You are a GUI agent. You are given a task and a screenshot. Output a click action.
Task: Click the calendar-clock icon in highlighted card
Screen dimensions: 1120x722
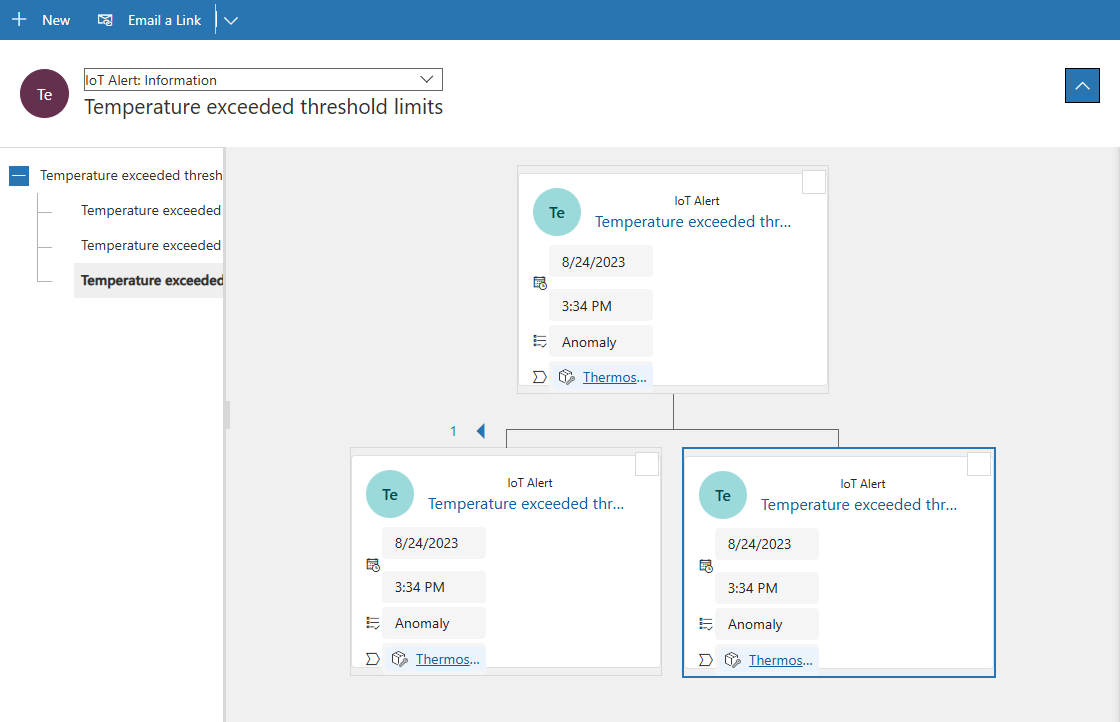(706, 566)
